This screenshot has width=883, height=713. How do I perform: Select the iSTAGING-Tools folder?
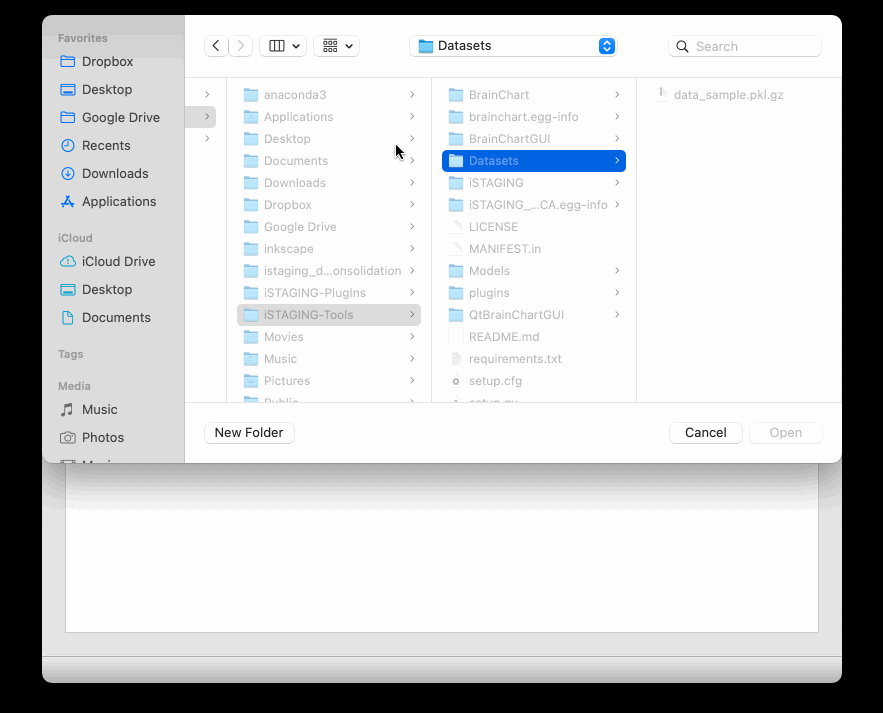(329, 315)
